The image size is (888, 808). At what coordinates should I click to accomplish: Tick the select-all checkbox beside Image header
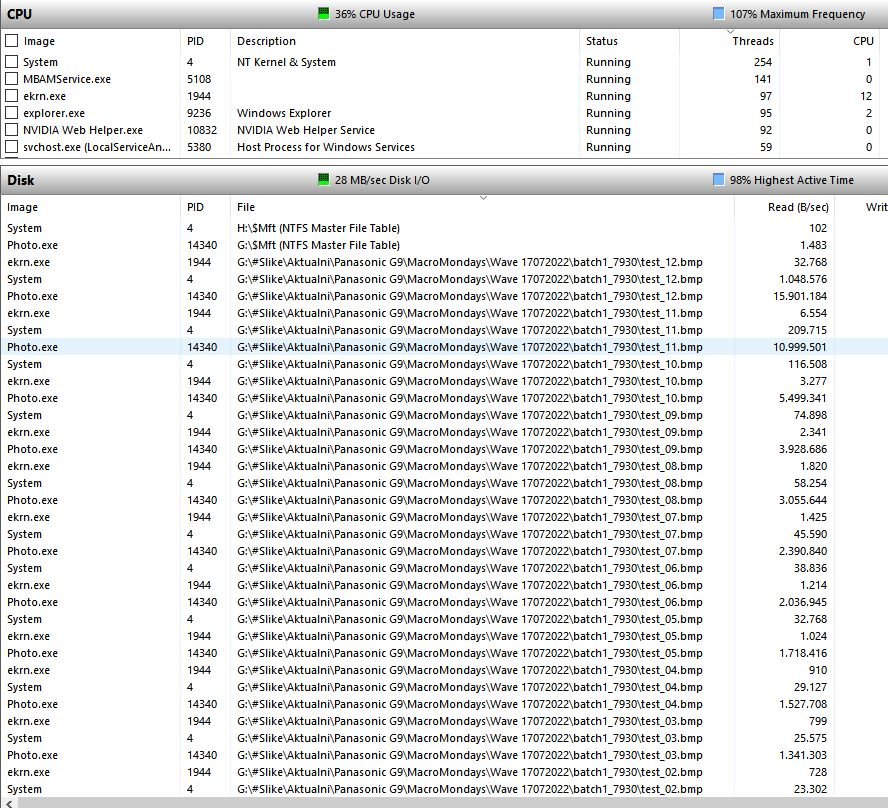(x=12, y=41)
